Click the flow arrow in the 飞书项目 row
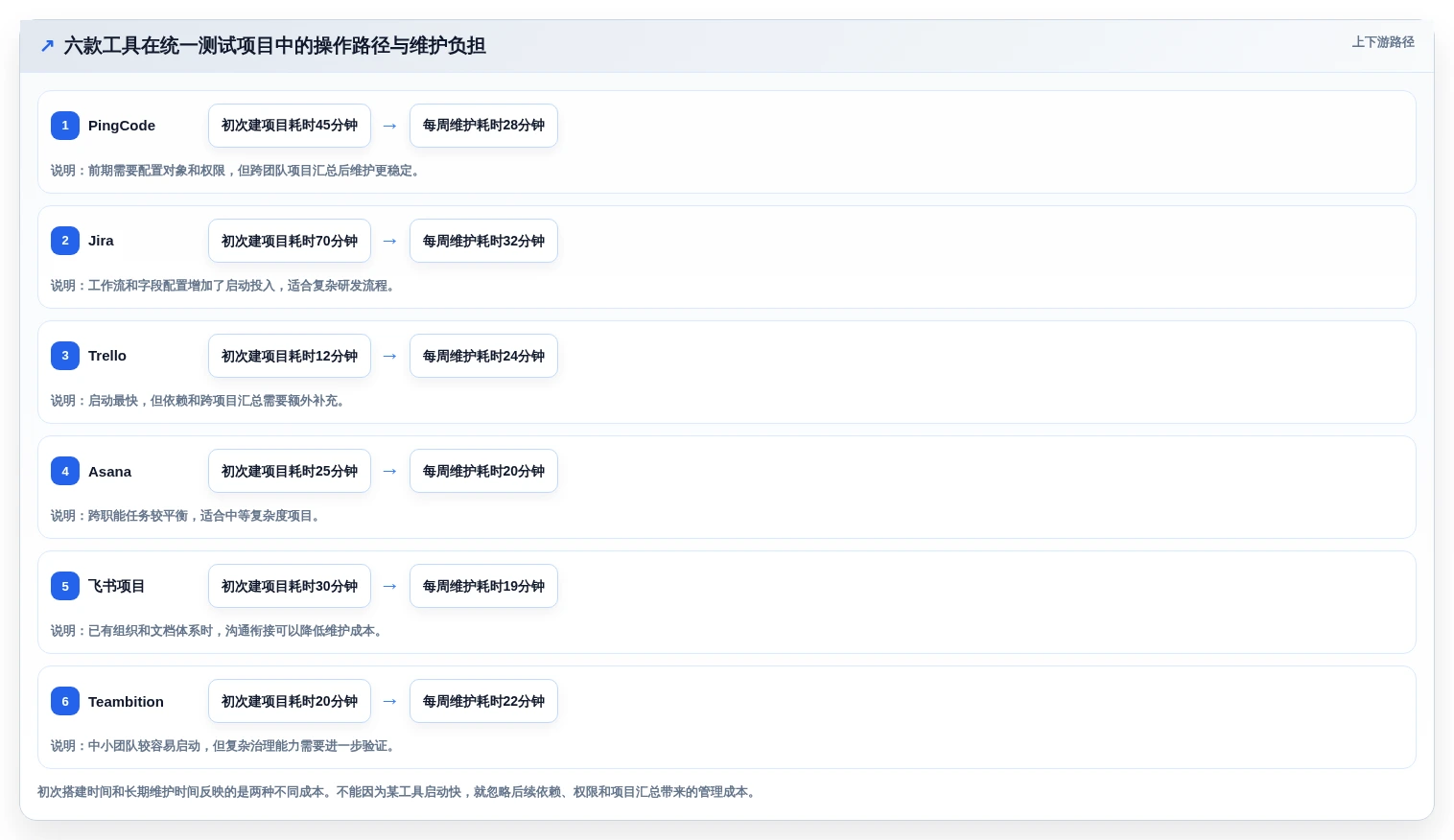Screen dimensions: 1454x840 point(390,586)
